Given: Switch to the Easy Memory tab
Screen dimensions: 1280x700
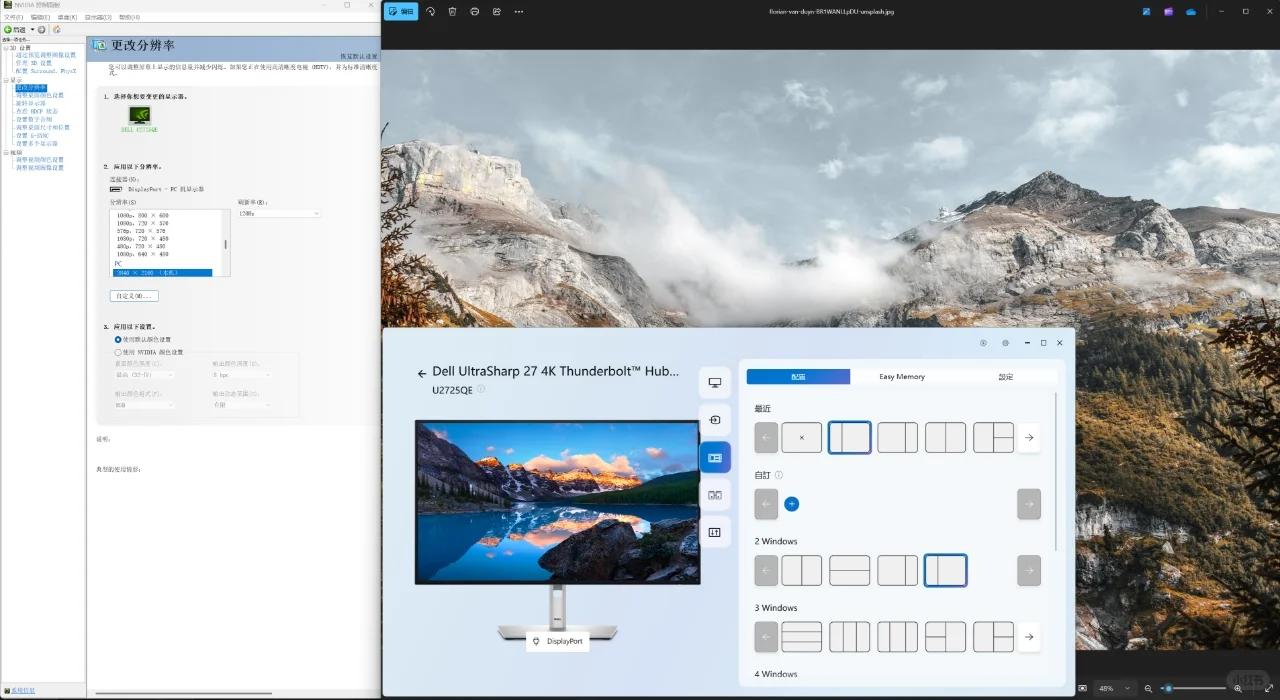Looking at the screenshot, I should [901, 377].
